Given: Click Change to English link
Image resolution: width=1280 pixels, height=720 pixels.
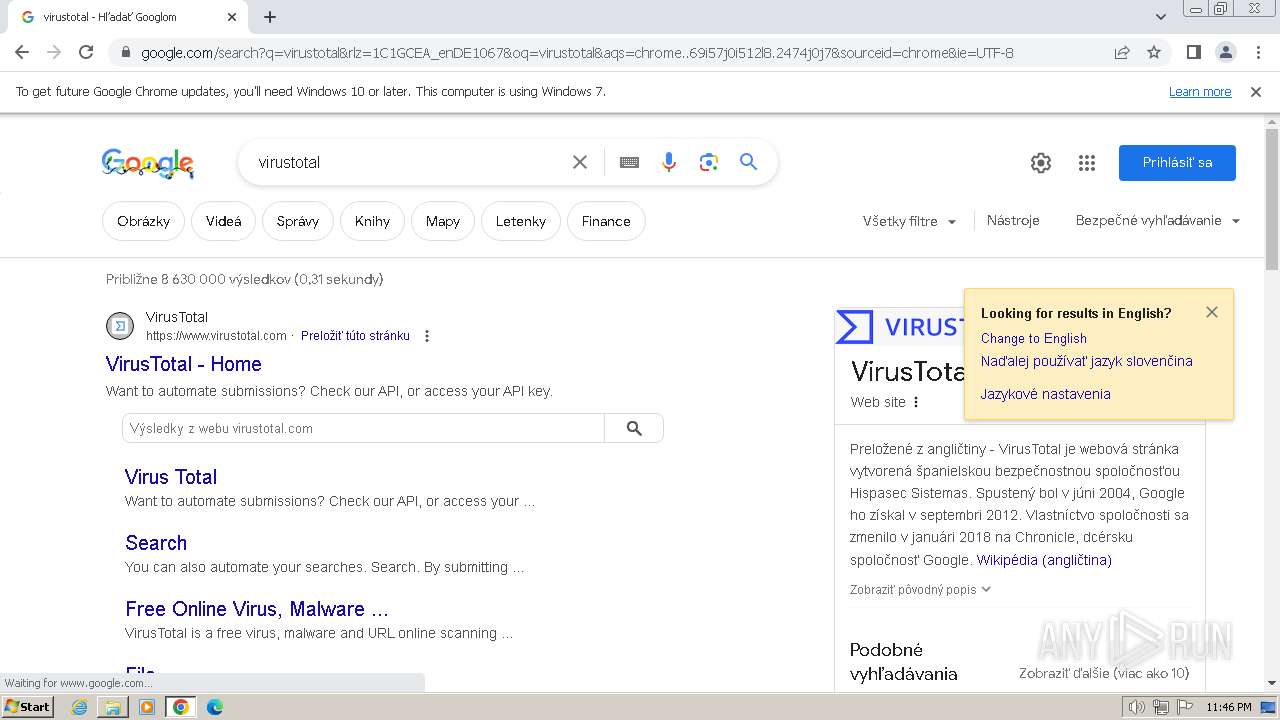Looking at the screenshot, I should click(x=1034, y=339).
